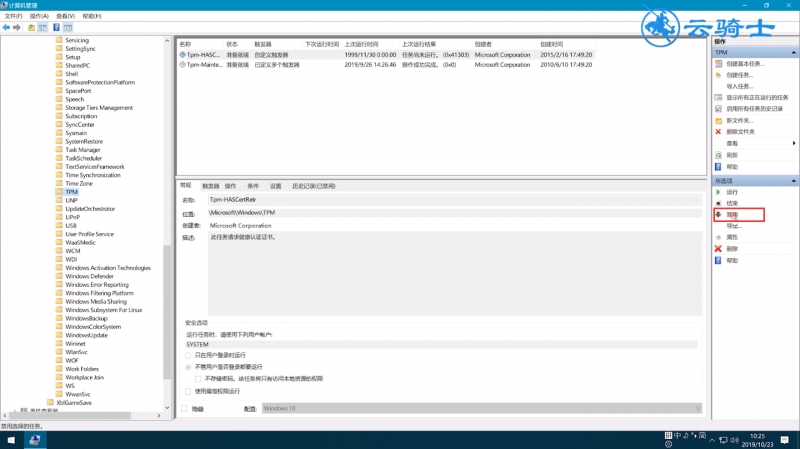Image resolution: width=800 pixels, height=449 pixels.
Task: Click red X 删除 icon under selected item
Action: (x=718, y=249)
